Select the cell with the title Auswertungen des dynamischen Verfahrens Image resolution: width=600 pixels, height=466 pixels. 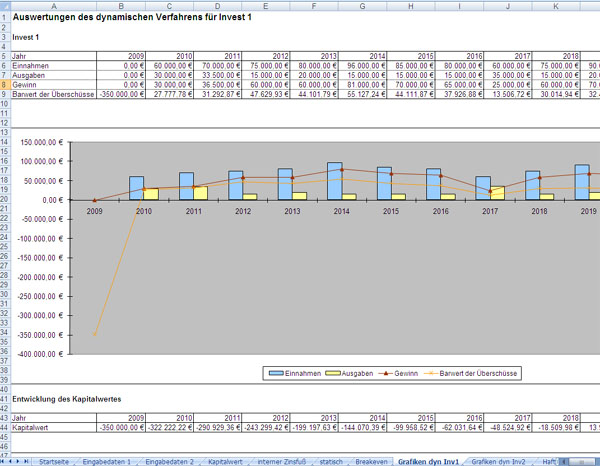coord(132,17)
